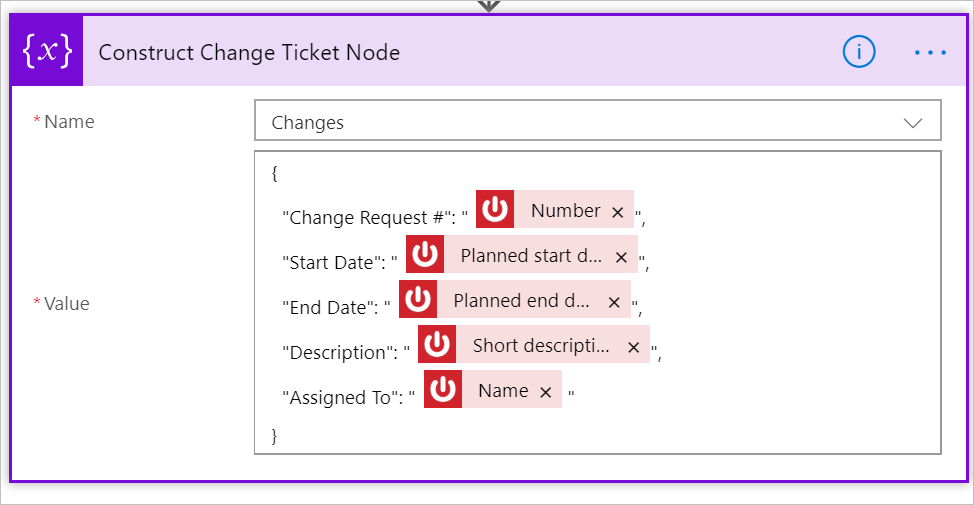This screenshot has height=505, width=974.
Task: Select the Changes variable name field
Action: point(580,122)
